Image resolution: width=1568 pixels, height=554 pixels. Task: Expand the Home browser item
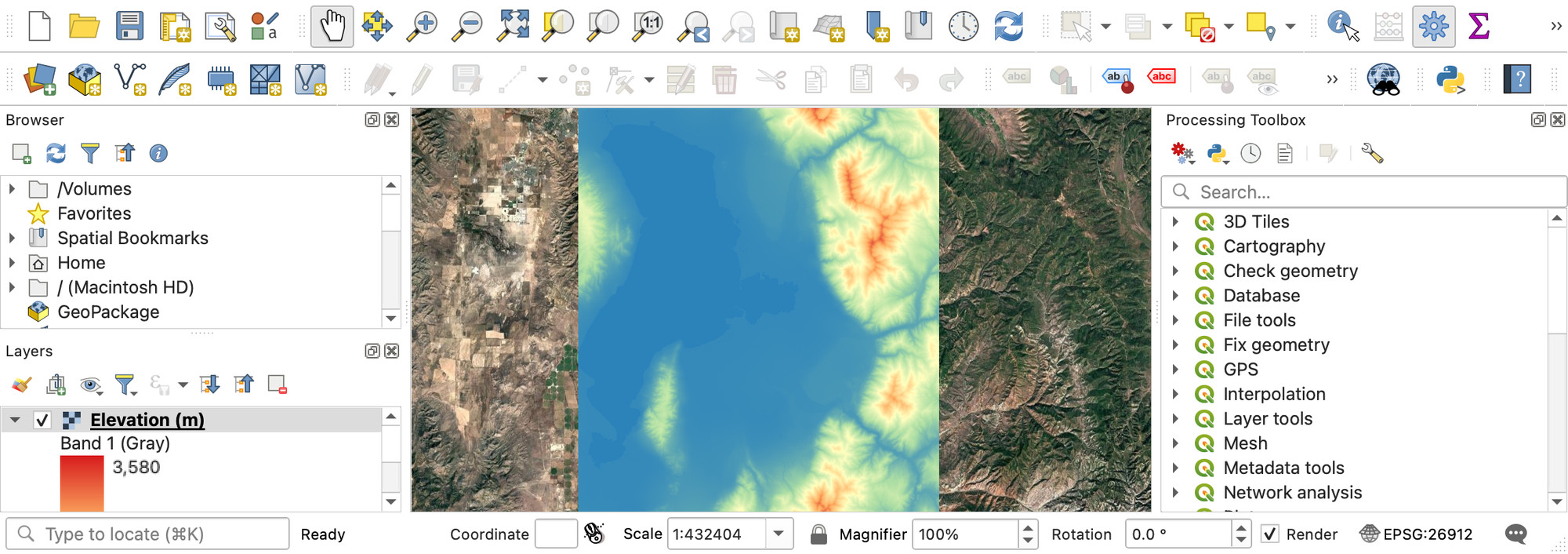pyautogui.click(x=12, y=263)
